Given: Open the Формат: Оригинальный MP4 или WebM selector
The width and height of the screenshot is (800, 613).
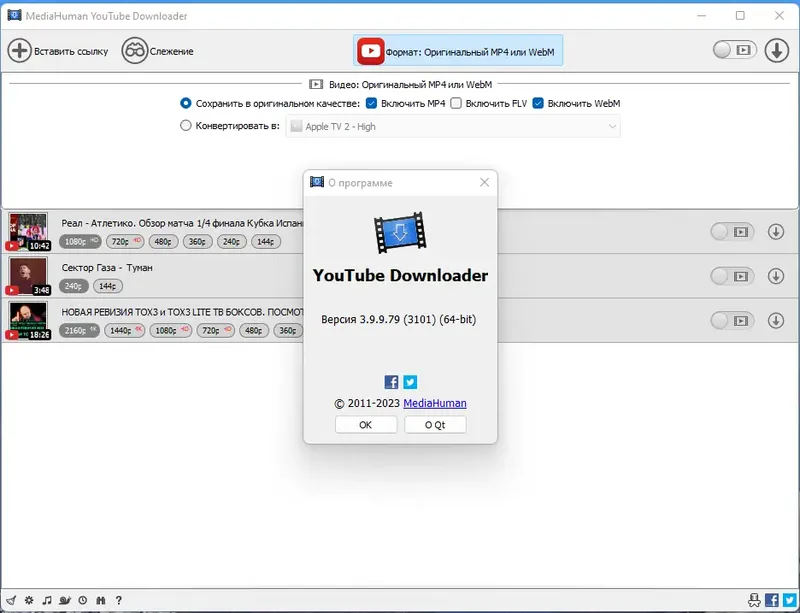Looking at the screenshot, I should tap(461, 49).
